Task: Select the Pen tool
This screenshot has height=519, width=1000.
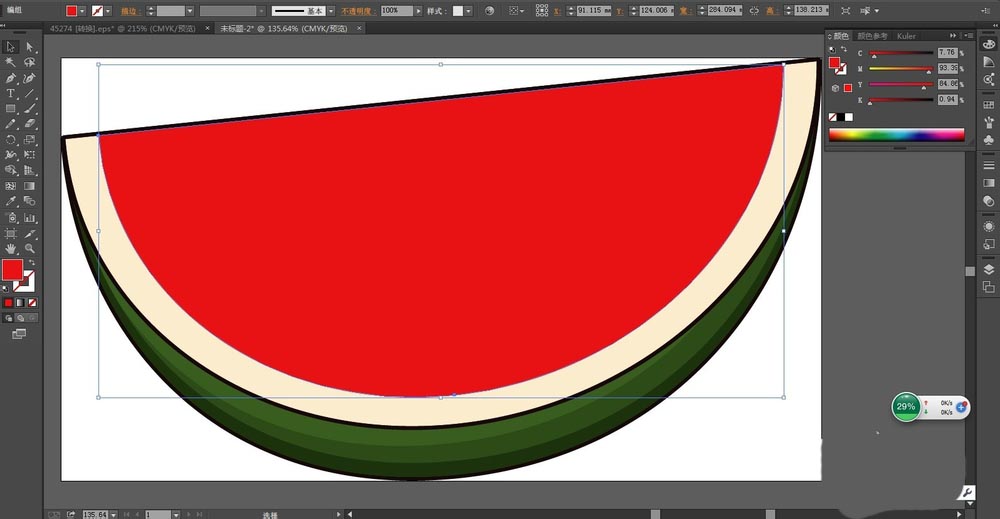Action: [10, 78]
